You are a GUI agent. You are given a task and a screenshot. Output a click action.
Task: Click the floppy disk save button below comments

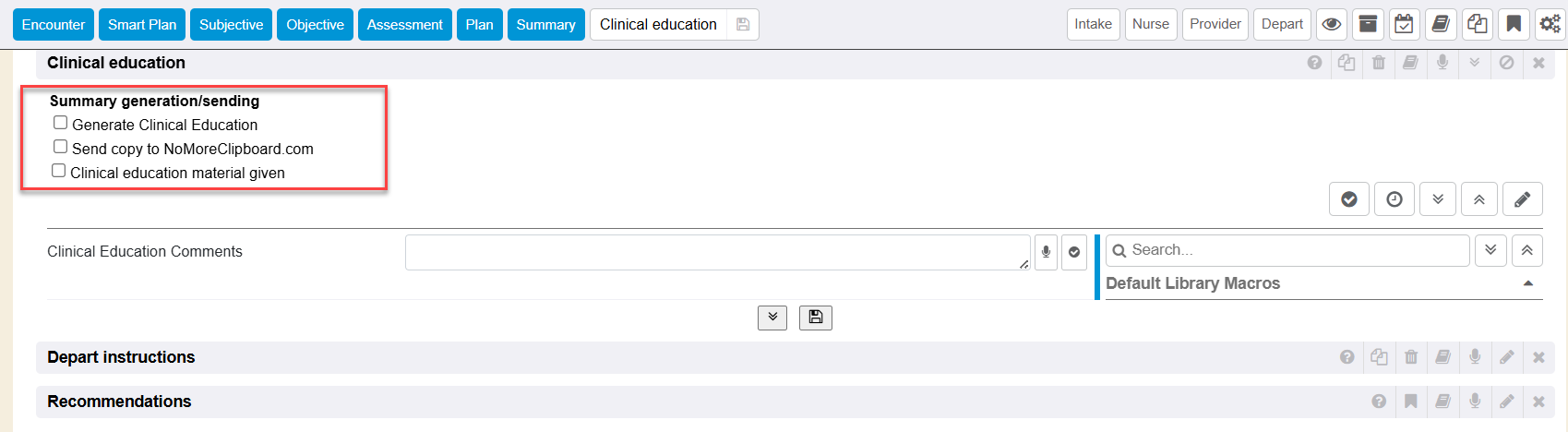pyautogui.click(x=816, y=318)
